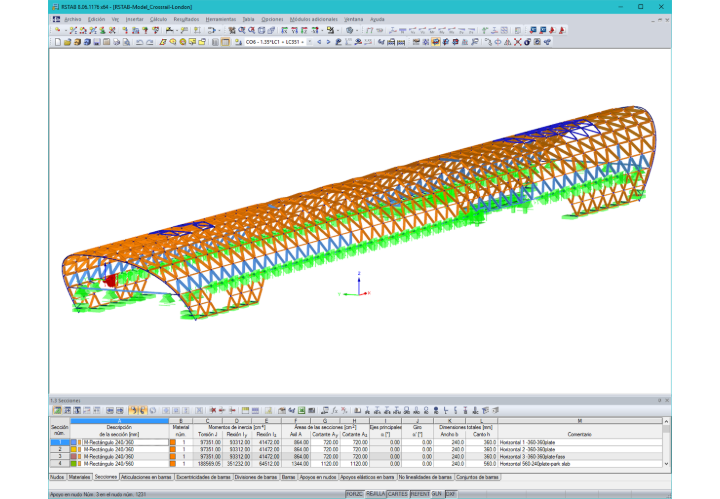Click the isometric box view icon

[x=262, y=30]
